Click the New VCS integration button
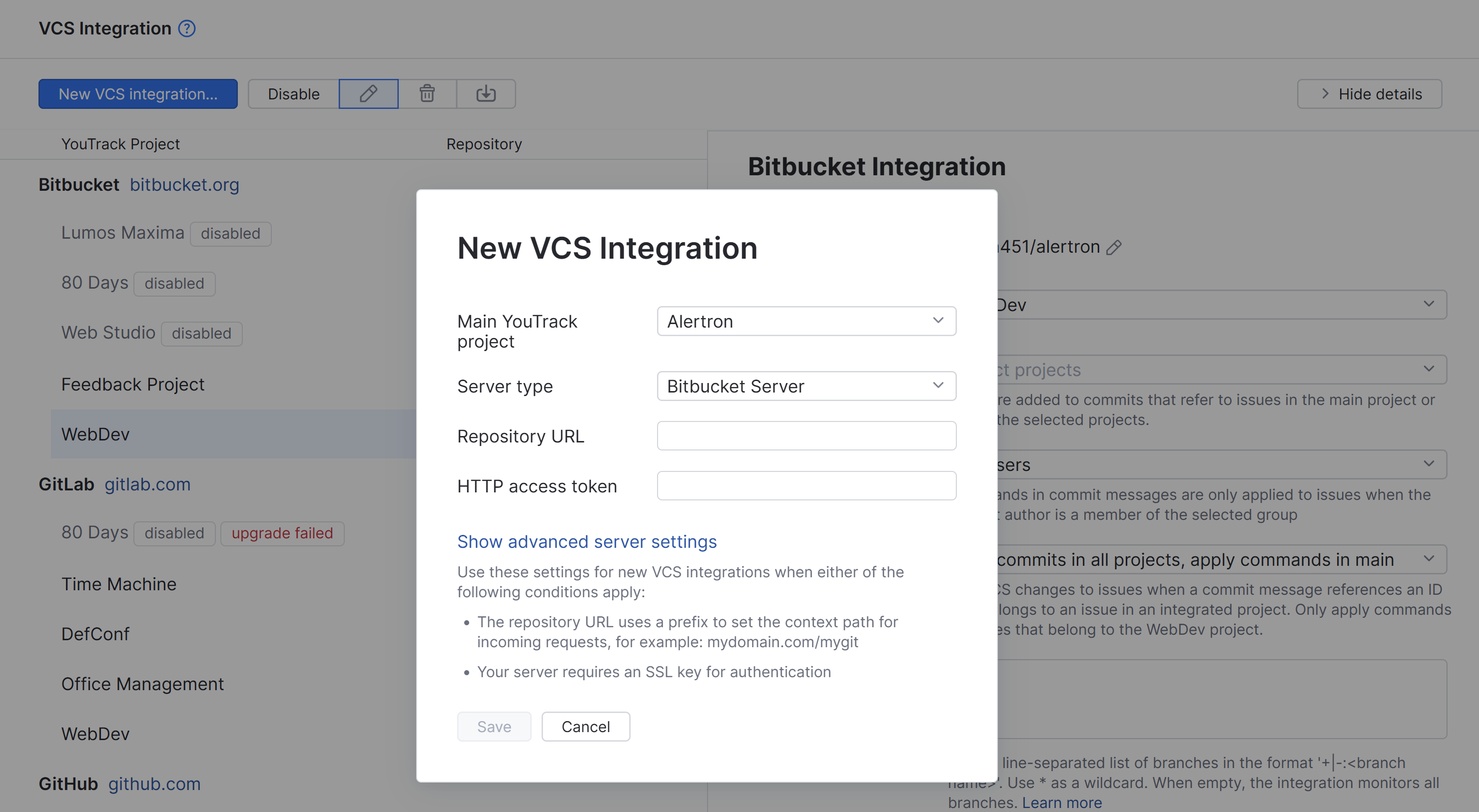The height and width of the screenshot is (812, 1479). (x=137, y=93)
